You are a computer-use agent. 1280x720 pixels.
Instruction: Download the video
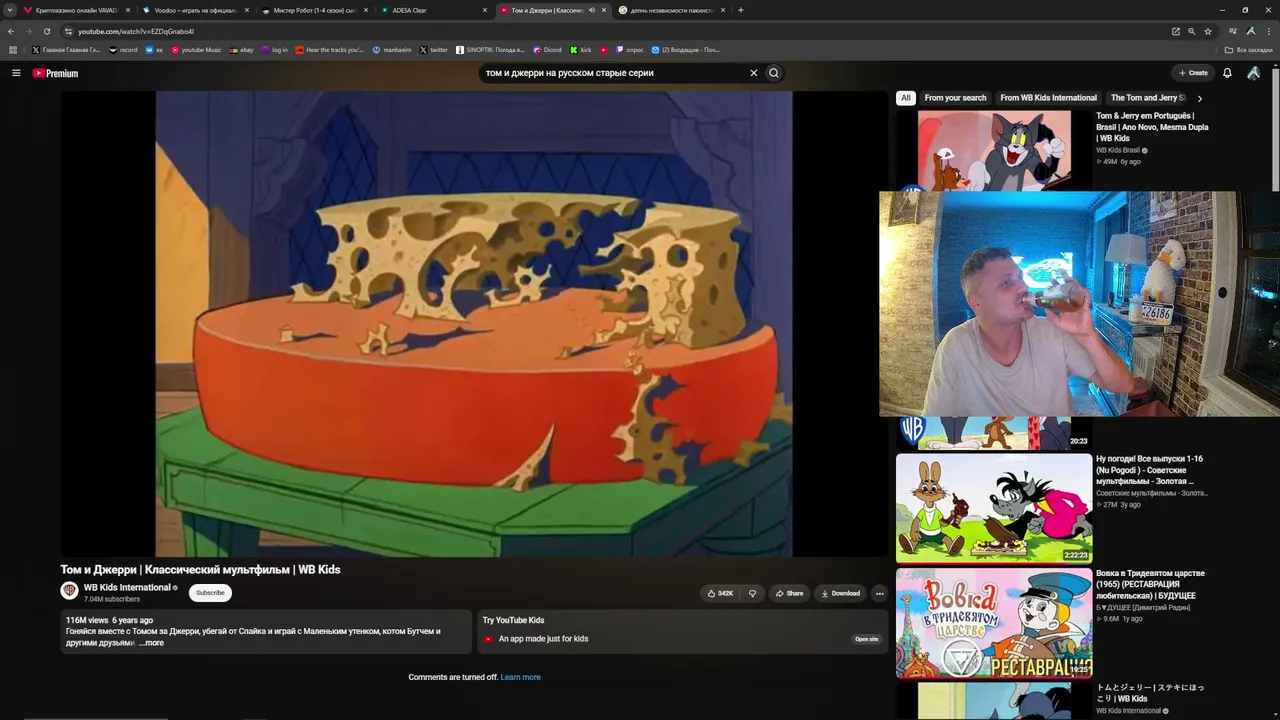coord(841,593)
